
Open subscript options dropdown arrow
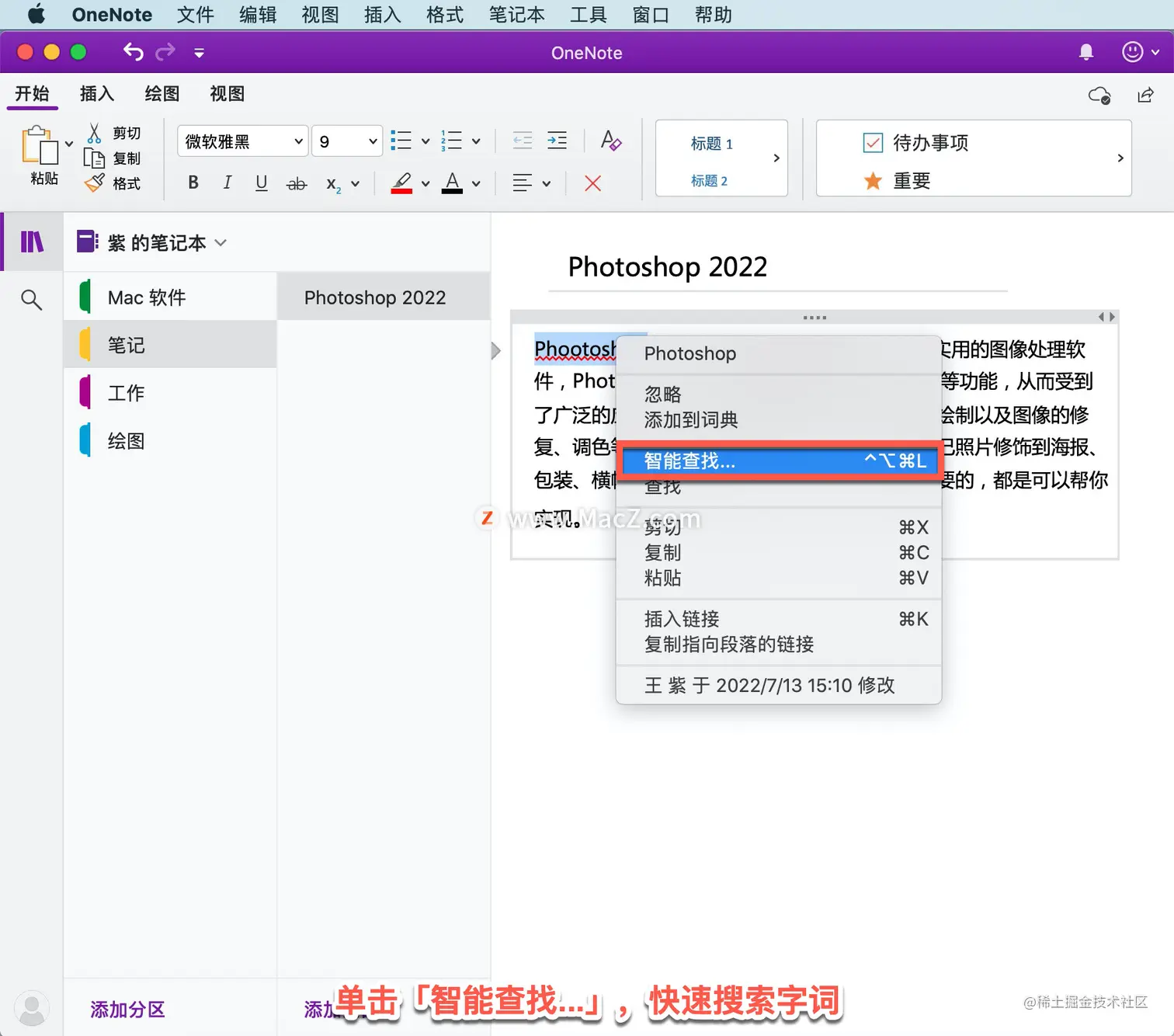[356, 184]
